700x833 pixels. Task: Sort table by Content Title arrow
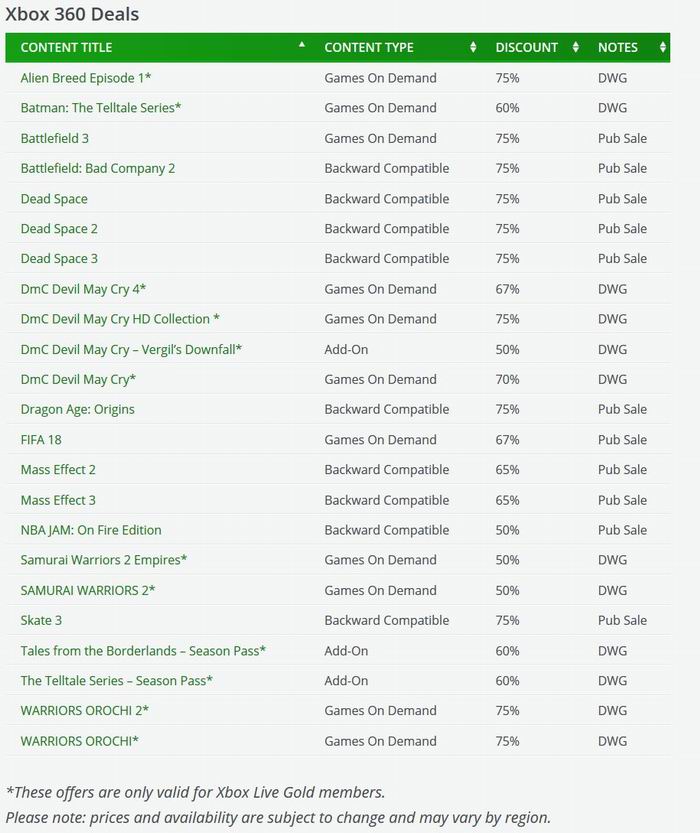click(301, 46)
